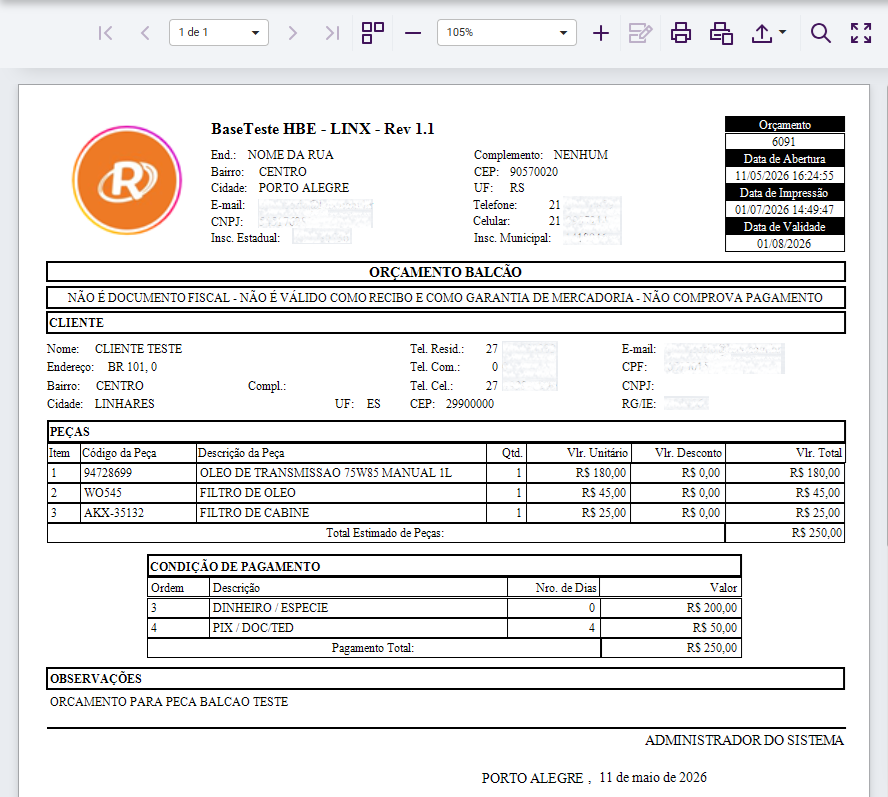Click client CEP 29900000
The height and width of the screenshot is (797, 888).
(x=469, y=404)
